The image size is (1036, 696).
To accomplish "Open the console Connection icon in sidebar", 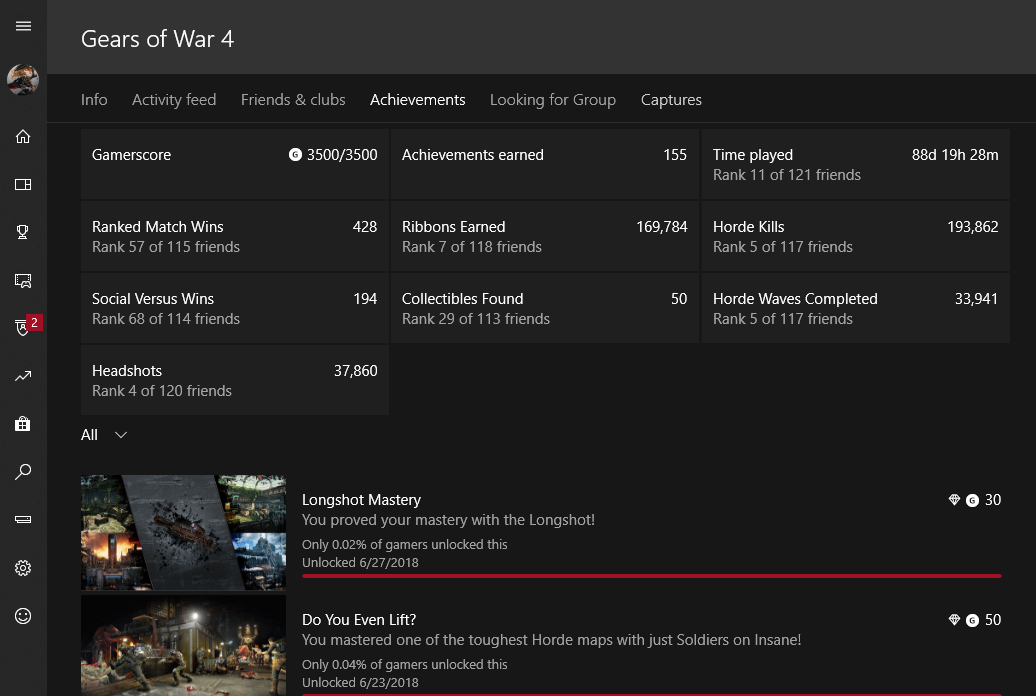I will (23, 520).
